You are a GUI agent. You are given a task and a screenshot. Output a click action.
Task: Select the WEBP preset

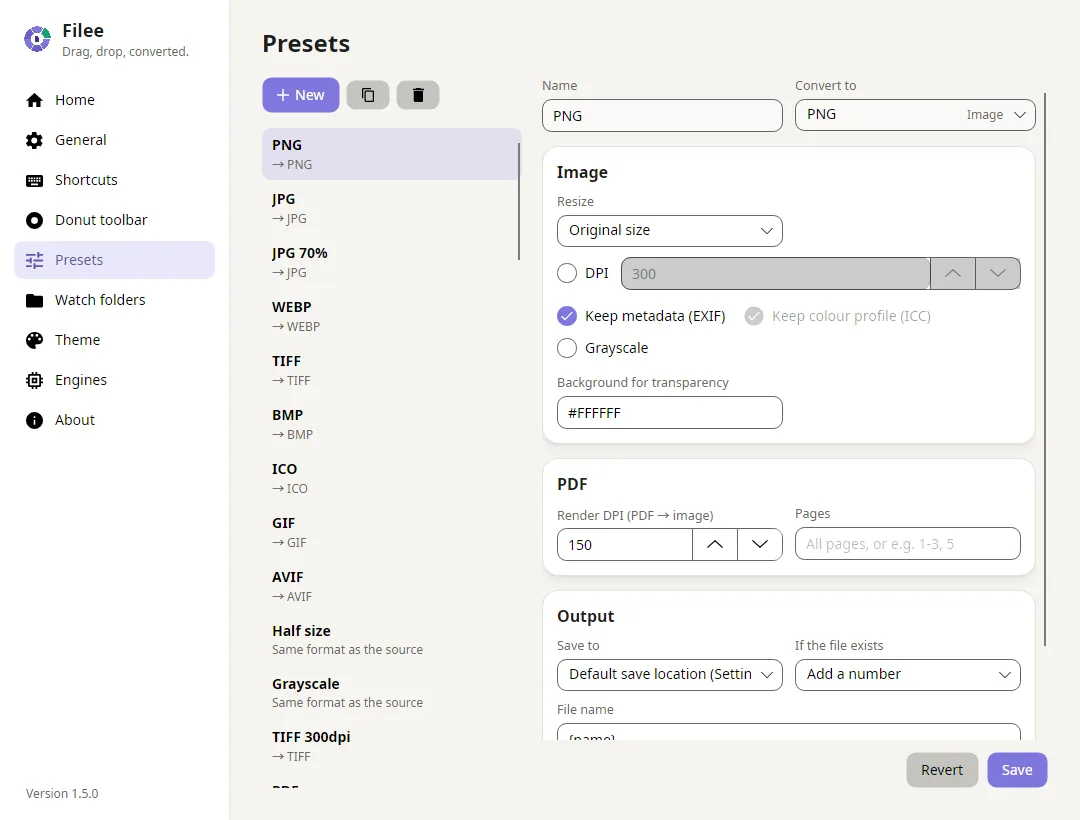click(391, 316)
